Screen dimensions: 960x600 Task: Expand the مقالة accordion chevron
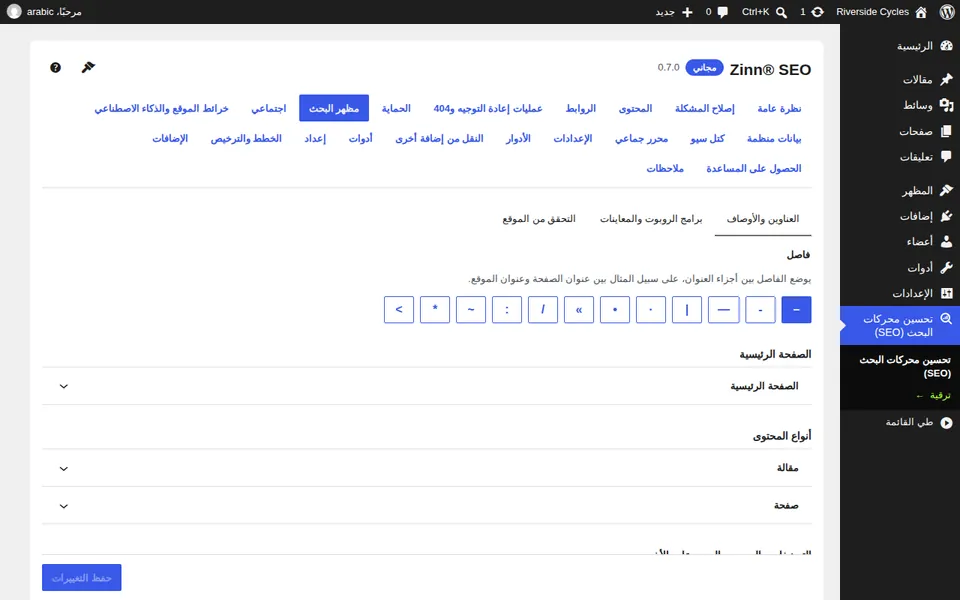(x=64, y=468)
